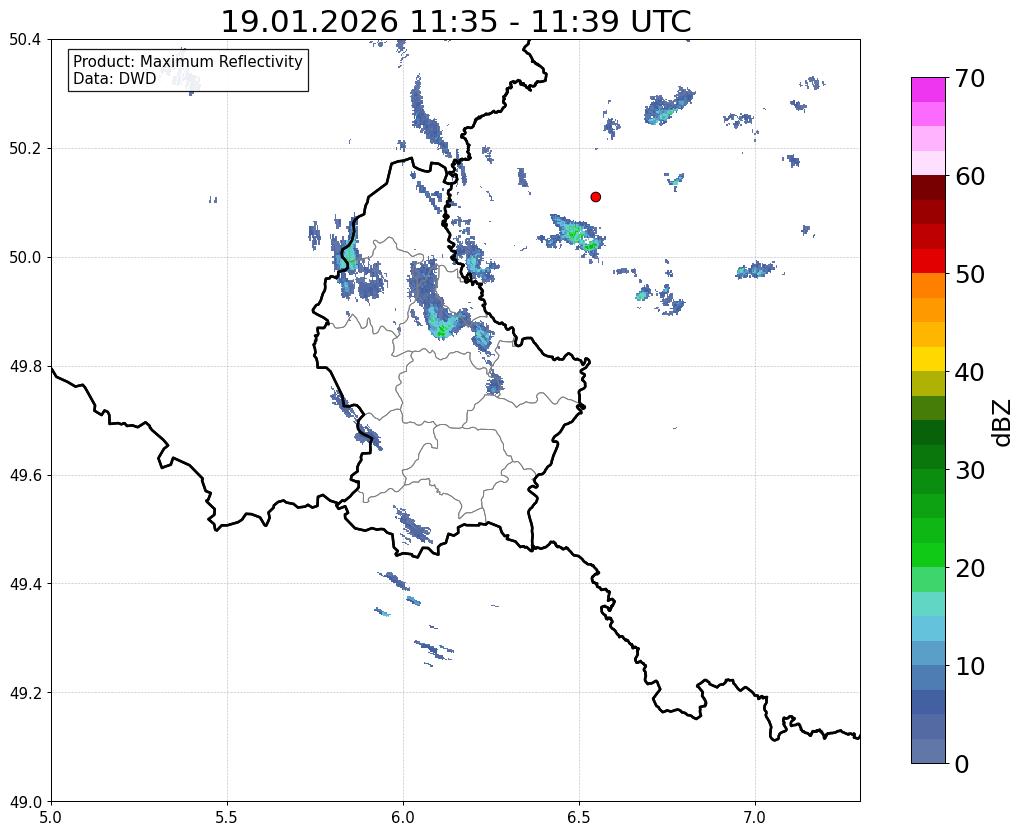Viewport: 1023px width, 834px height.
Task: Click the 10 tick on the colorbar
Action: [970, 666]
